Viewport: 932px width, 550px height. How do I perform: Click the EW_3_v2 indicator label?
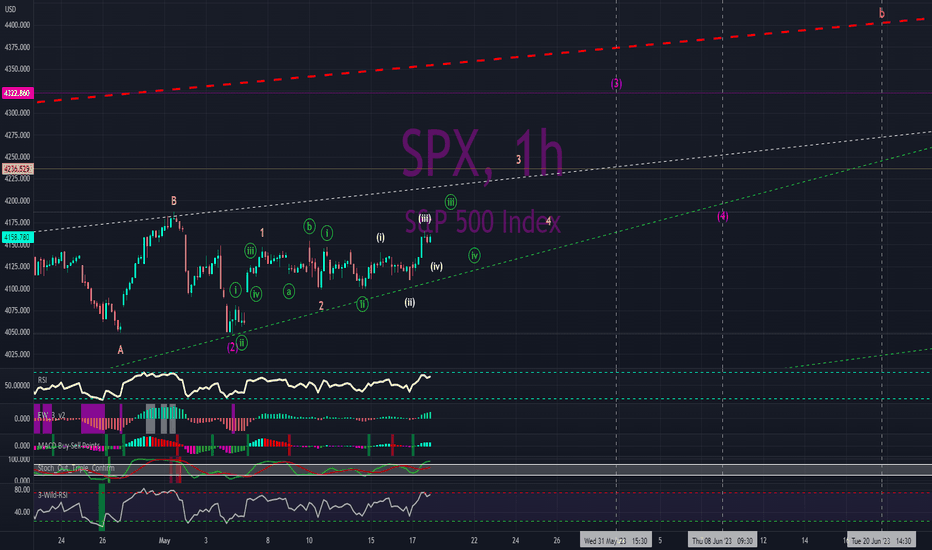pyautogui.click(x=52, y=415)
